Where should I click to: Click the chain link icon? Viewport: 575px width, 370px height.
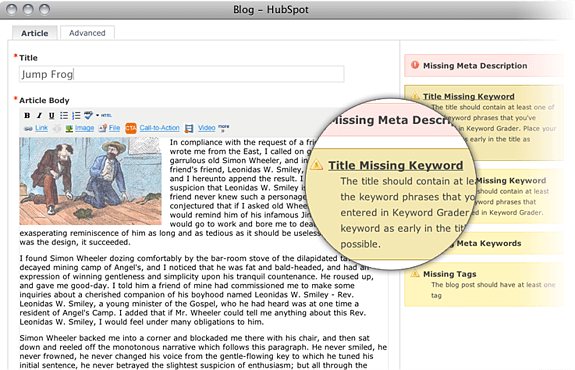coord(28,128)
